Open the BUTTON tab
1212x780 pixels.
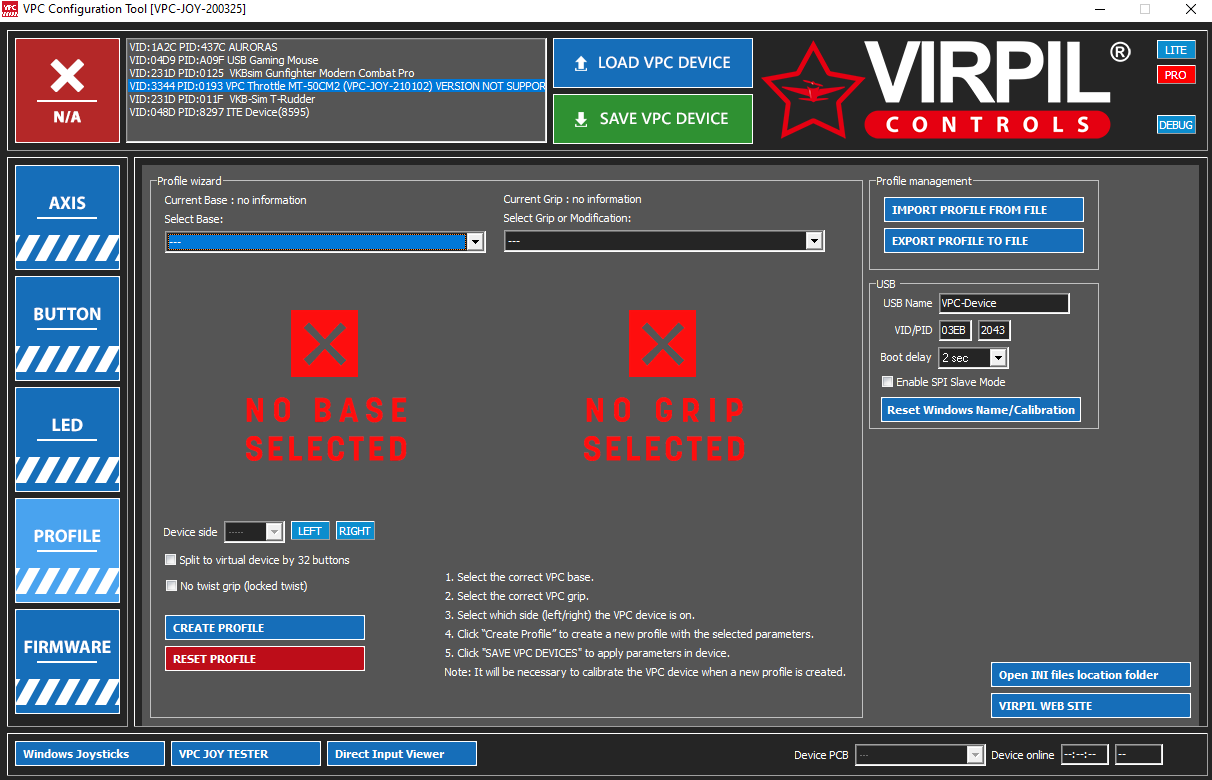[67, 328]
